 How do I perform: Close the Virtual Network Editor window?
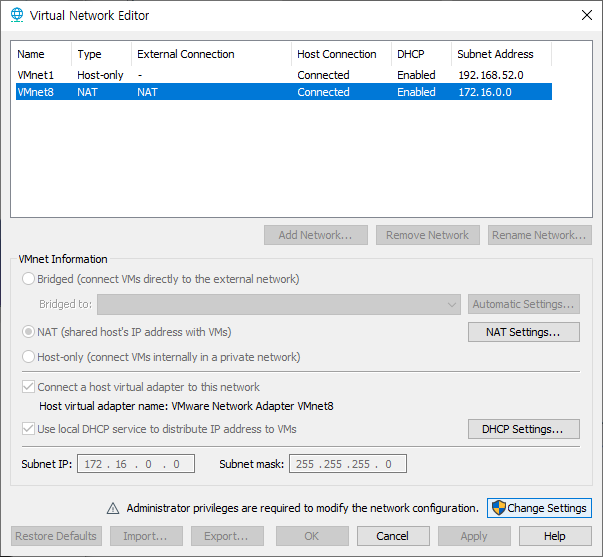586,15
